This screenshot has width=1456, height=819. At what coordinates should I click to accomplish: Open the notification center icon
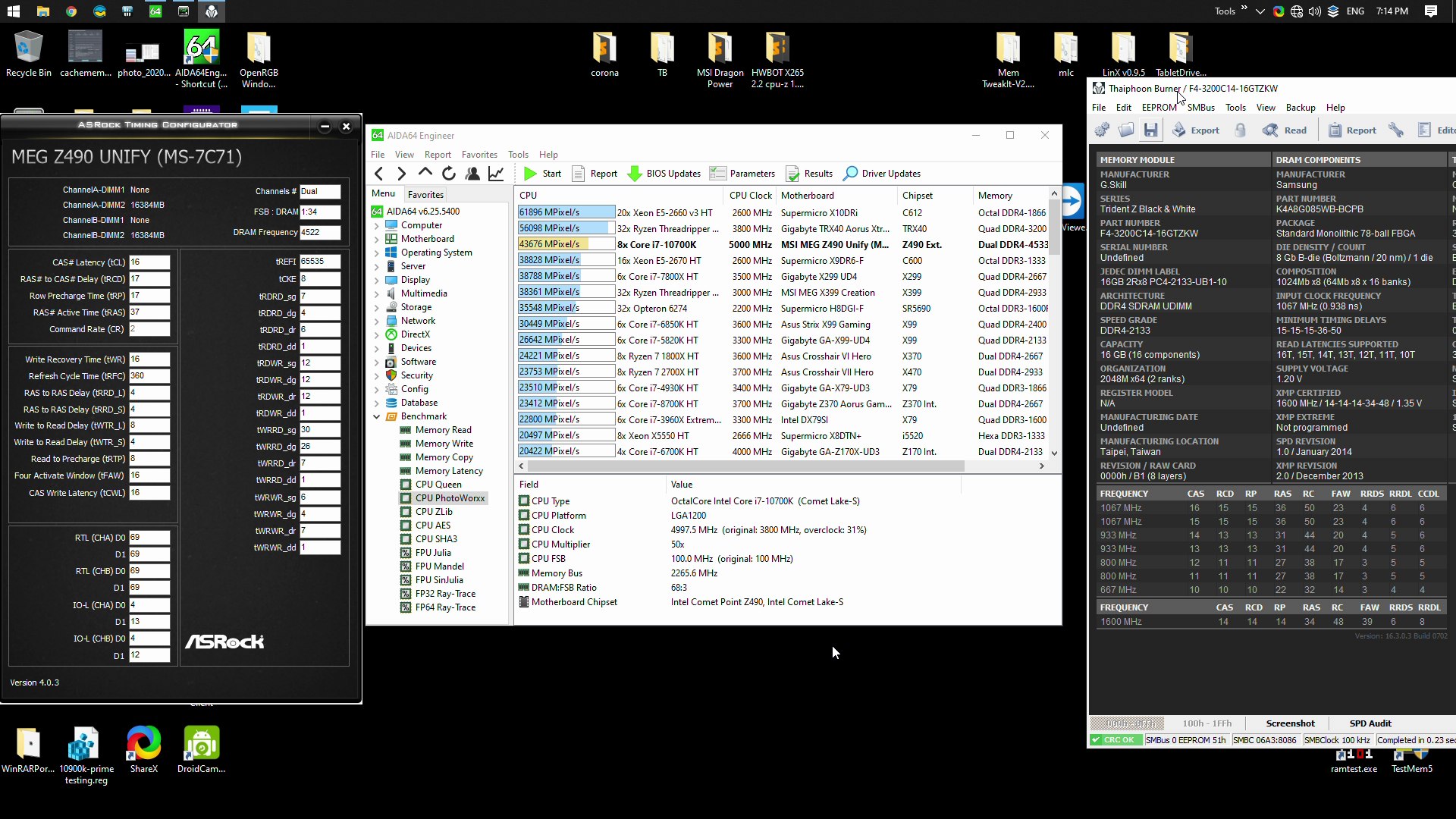[x=1431, y=11]
